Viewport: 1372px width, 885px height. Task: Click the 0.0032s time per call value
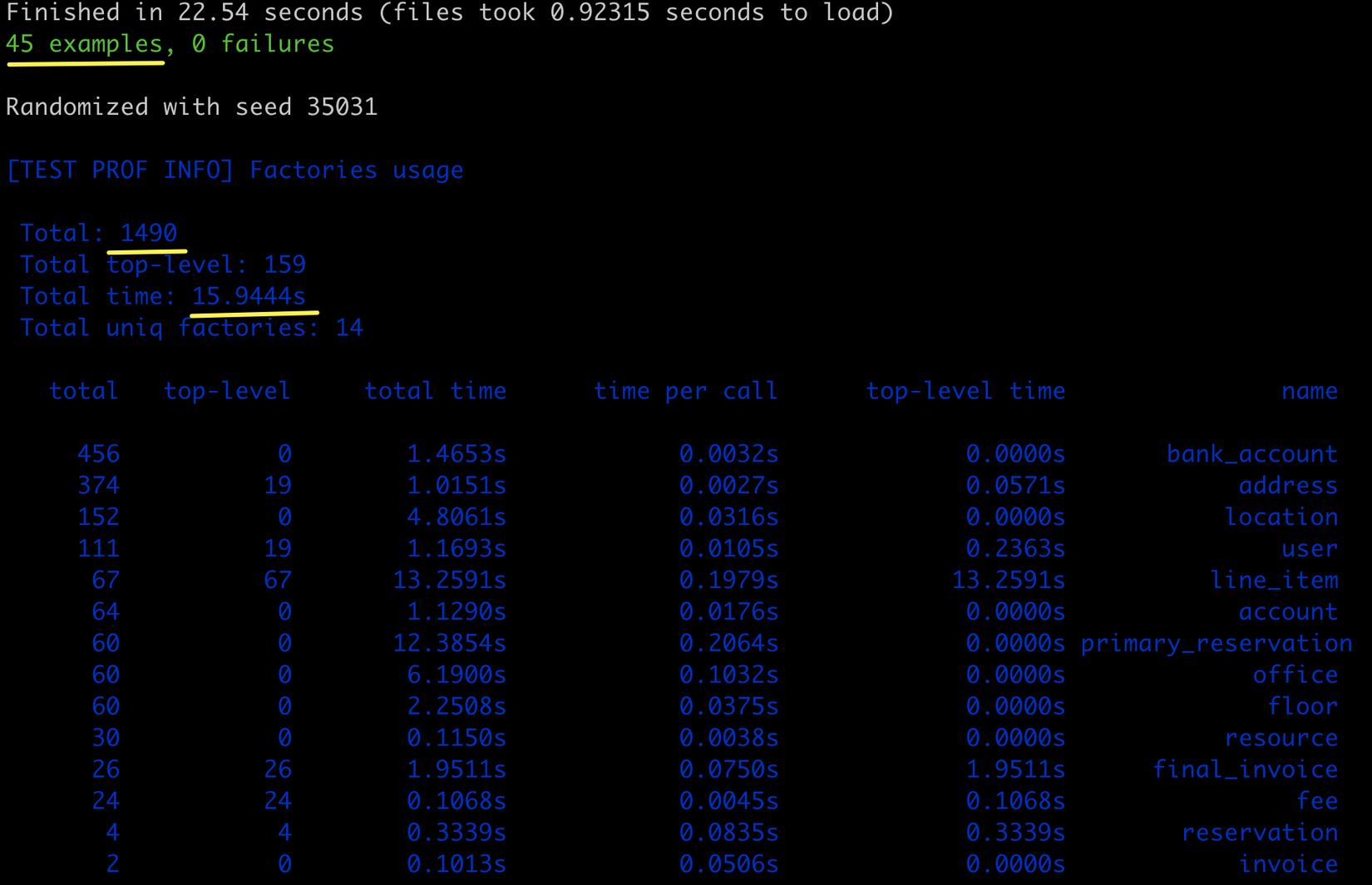[x=728, y=455]
